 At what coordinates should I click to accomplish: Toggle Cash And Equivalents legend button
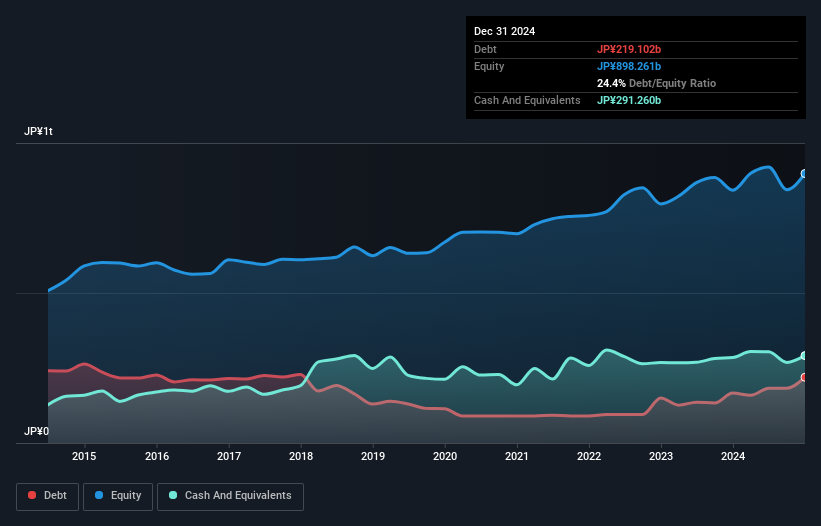tap(230, 496)
